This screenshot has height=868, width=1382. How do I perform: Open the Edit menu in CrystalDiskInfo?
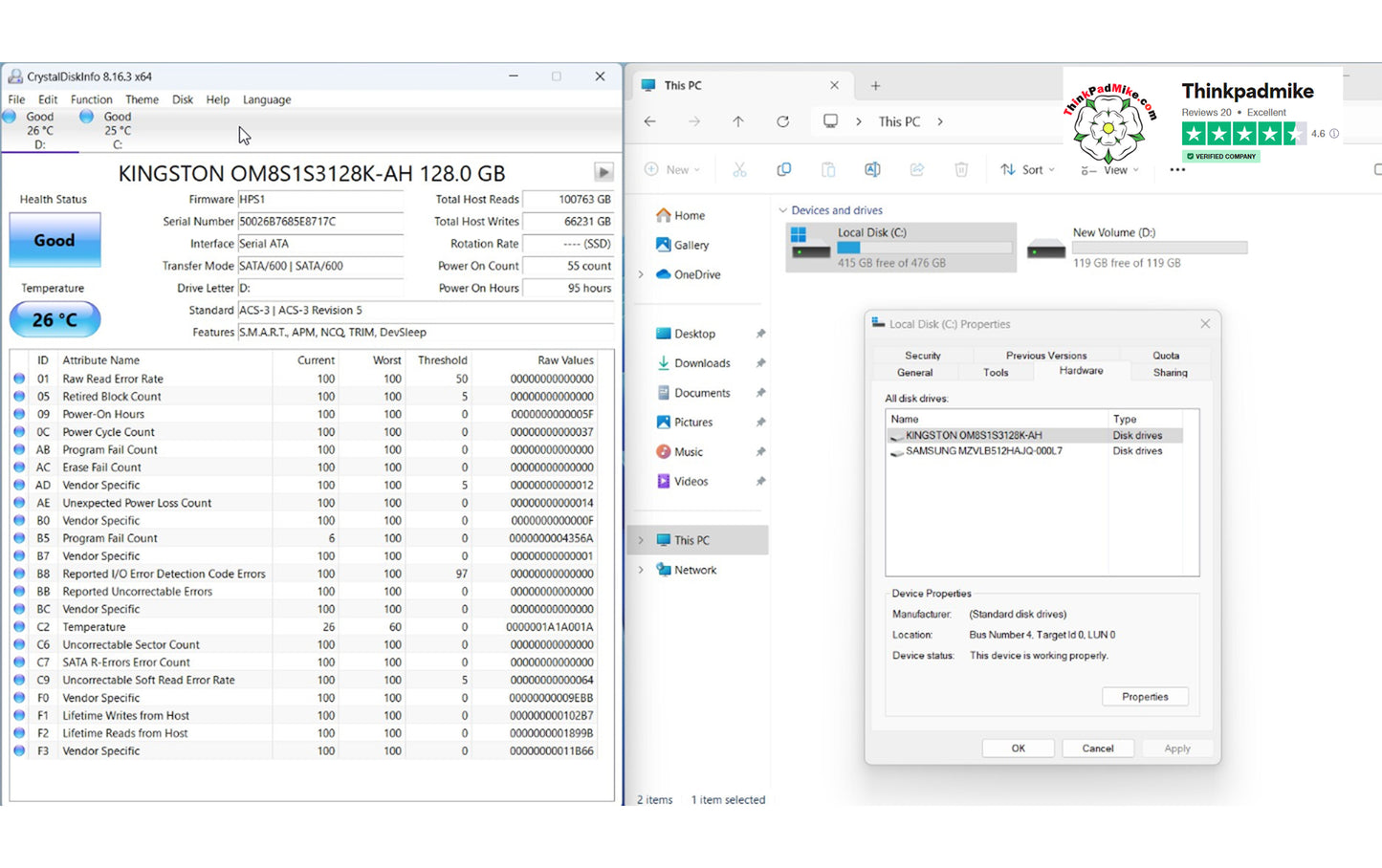coord(48,99)
